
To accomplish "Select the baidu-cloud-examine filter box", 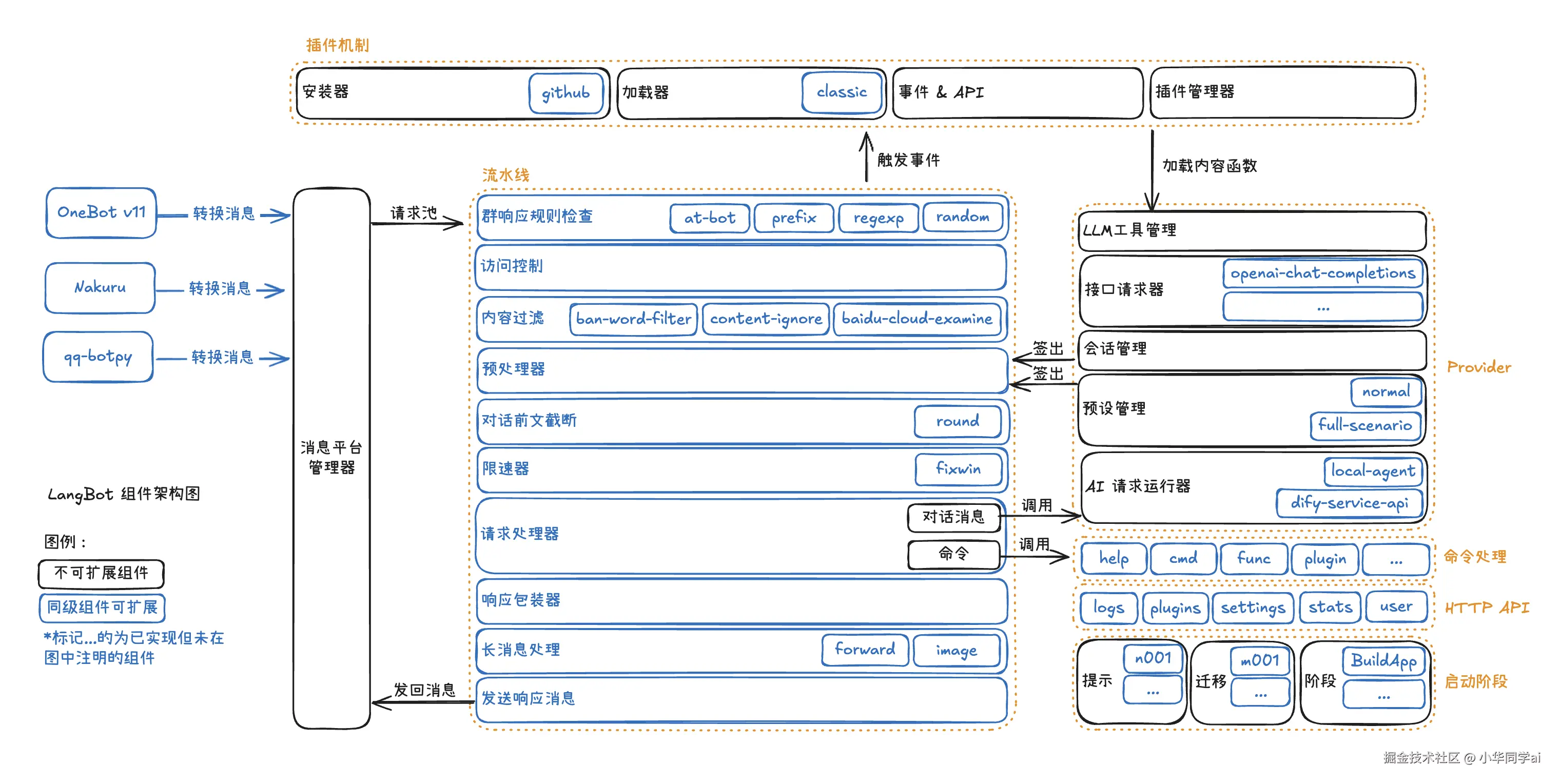I will point(917,319).
